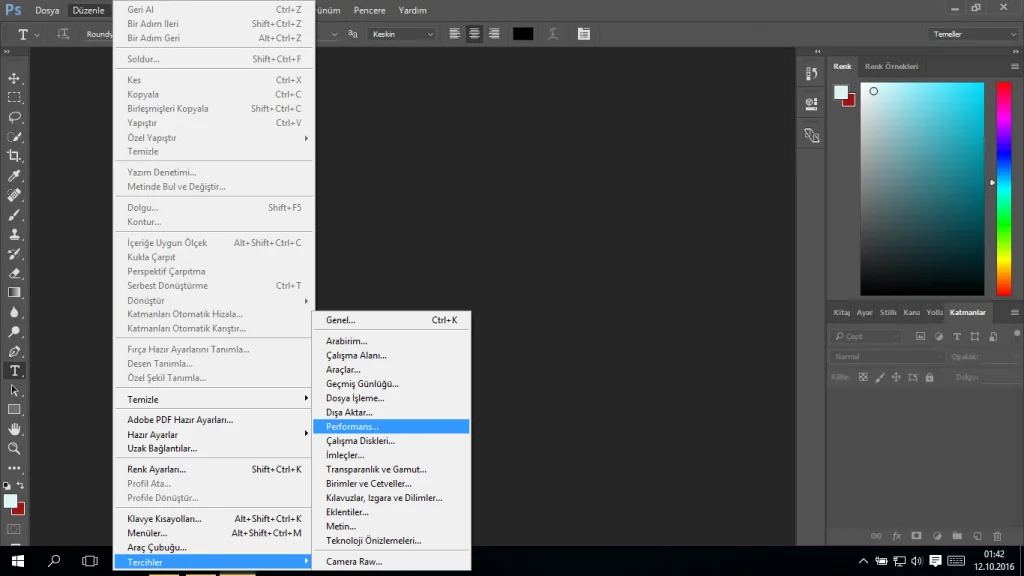This screenshot has width=1024, height=576.
Task: Click Klavye Kısayolları... menu entry
Action: click(164, 519)
